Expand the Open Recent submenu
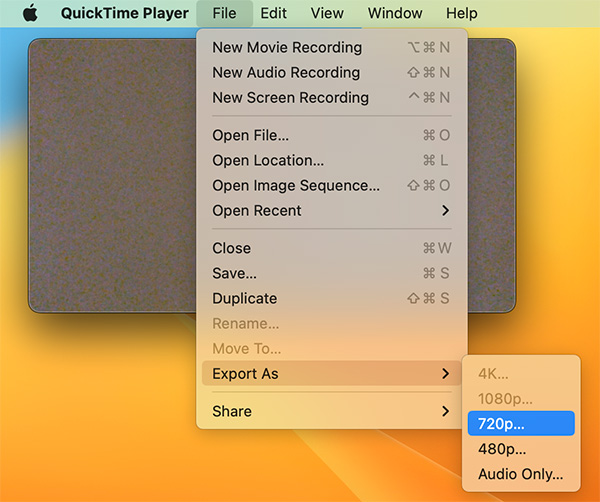This screenshot has height=502, width=600. pos(331,210)
